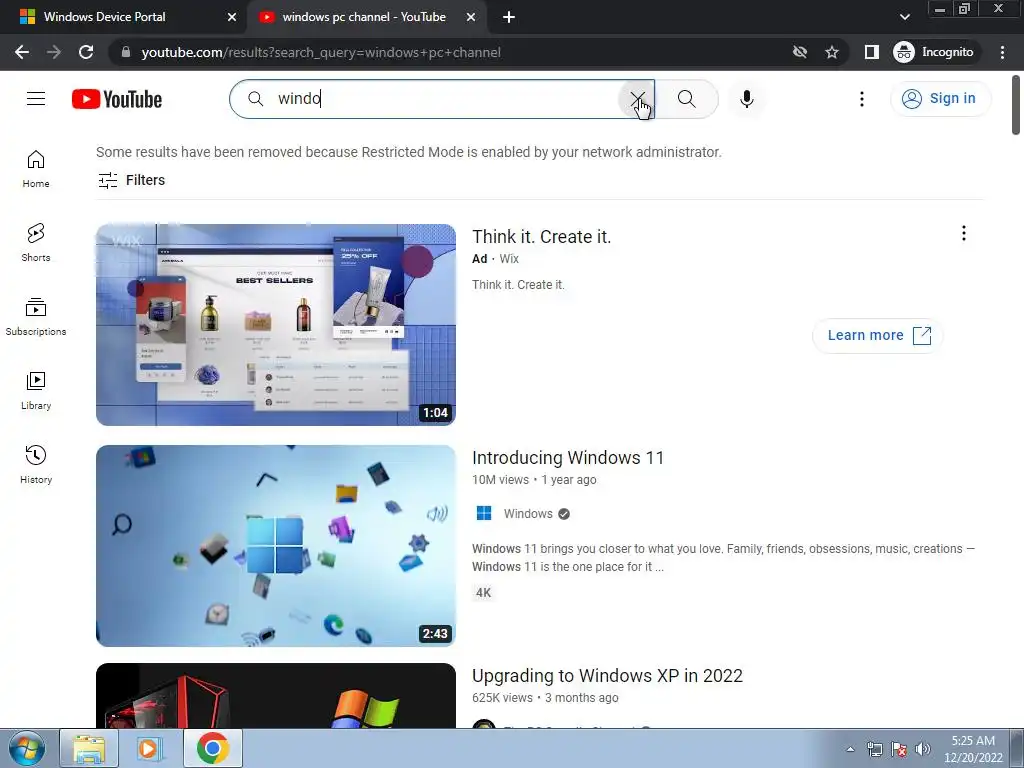The image size is (1024, 768).
Task: Open the Incognito profile button
Action: [934, 52]
